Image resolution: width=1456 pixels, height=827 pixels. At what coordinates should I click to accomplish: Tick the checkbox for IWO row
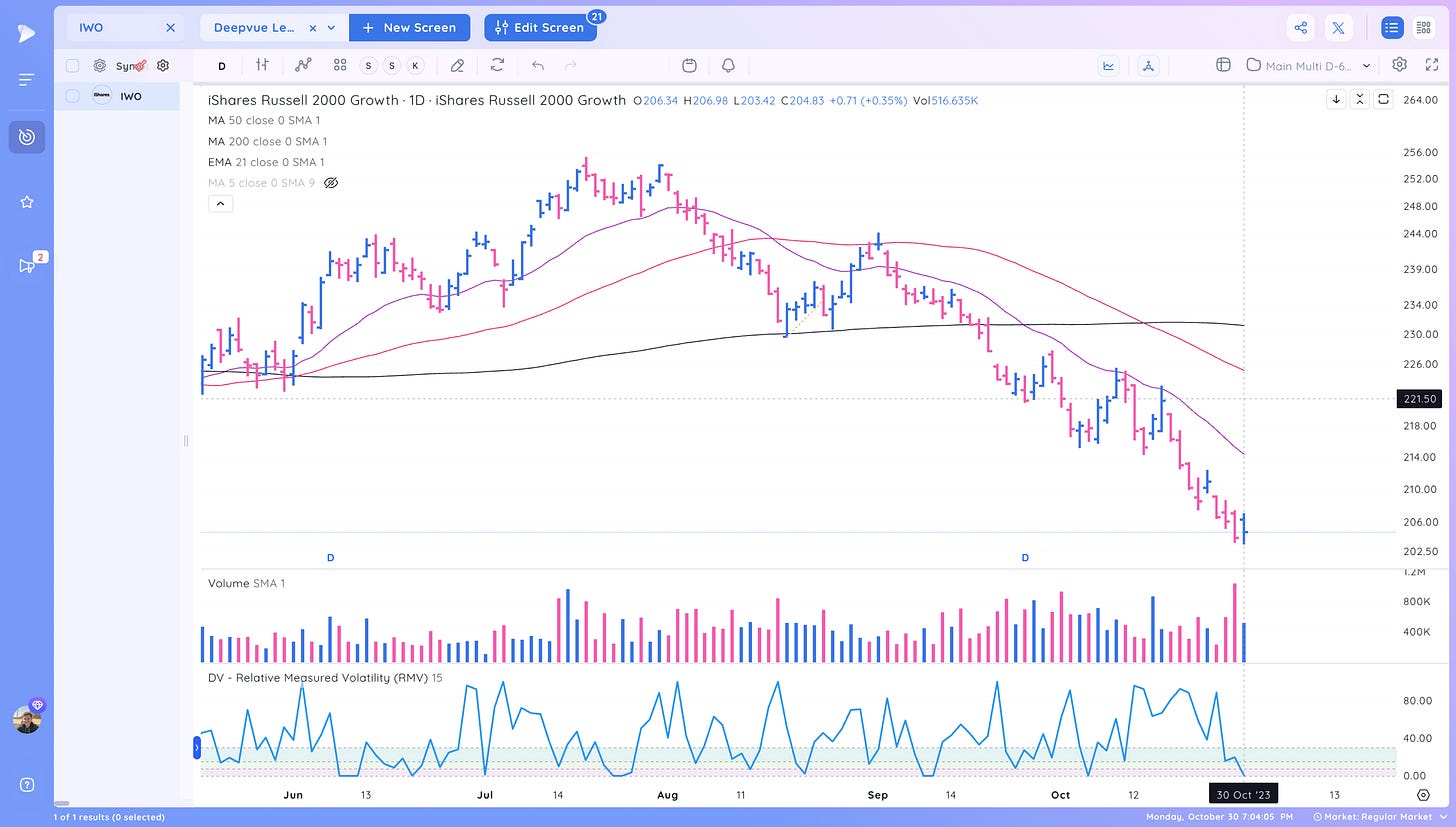[72, 97]
